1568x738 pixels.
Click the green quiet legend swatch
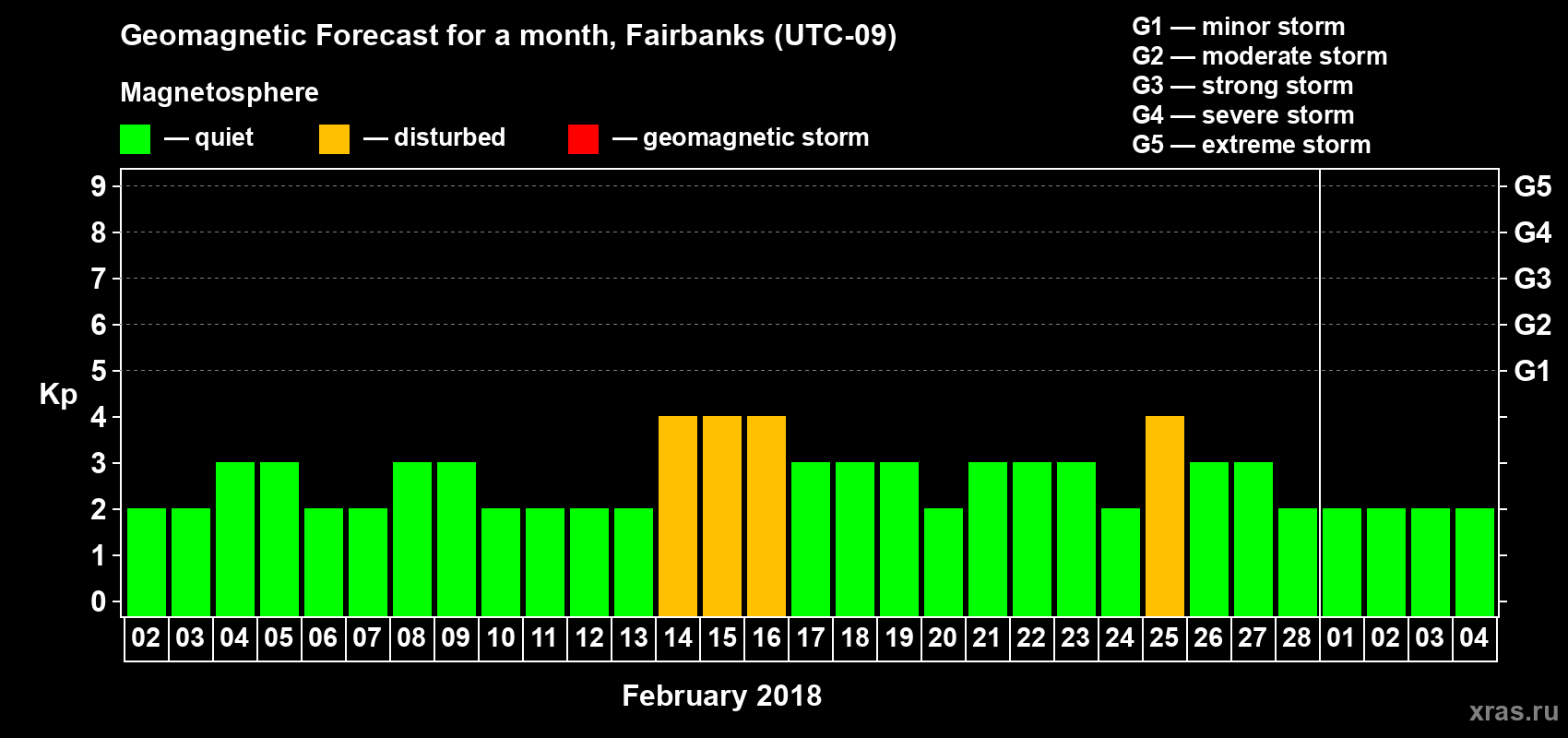click(x=135, y=139)
